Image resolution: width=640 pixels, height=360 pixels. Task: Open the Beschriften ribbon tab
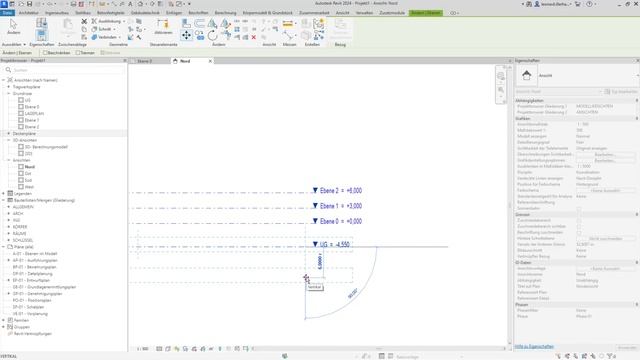pos(198,13)
